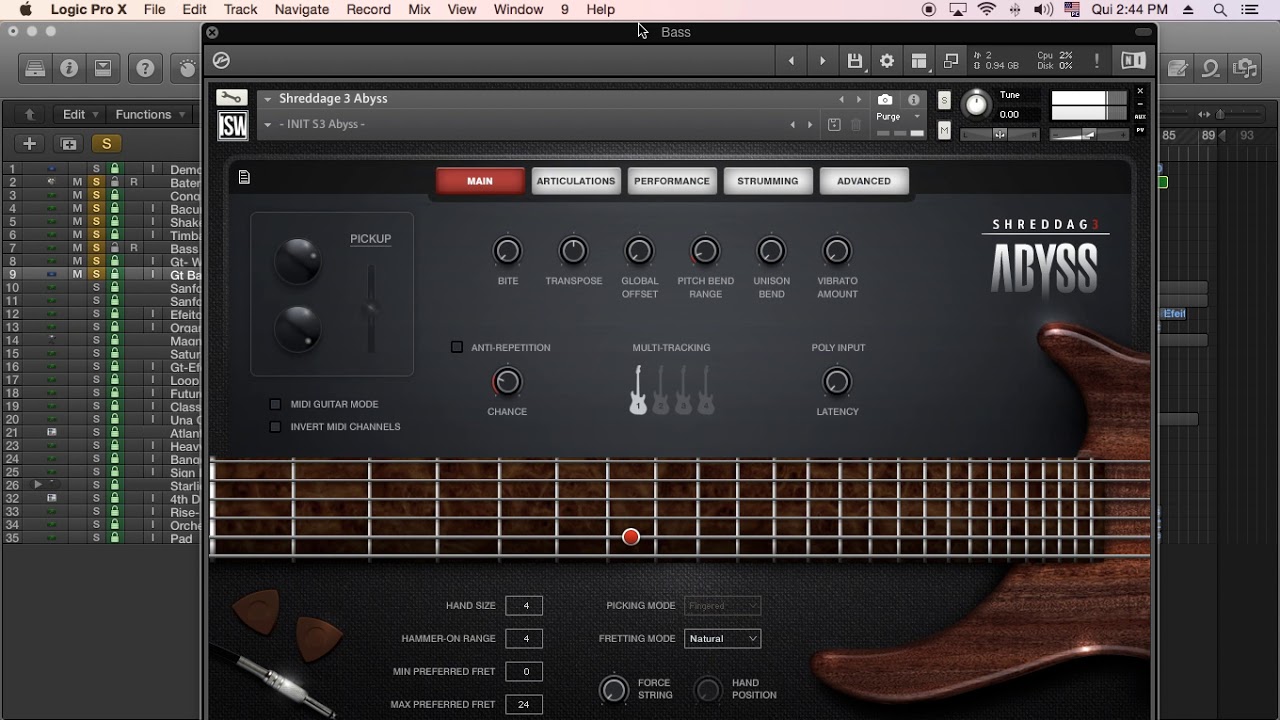This screenshot has width=1280, height=720.
Task: Click the Native Instruments logo
Action: [x=1133, y=61]
